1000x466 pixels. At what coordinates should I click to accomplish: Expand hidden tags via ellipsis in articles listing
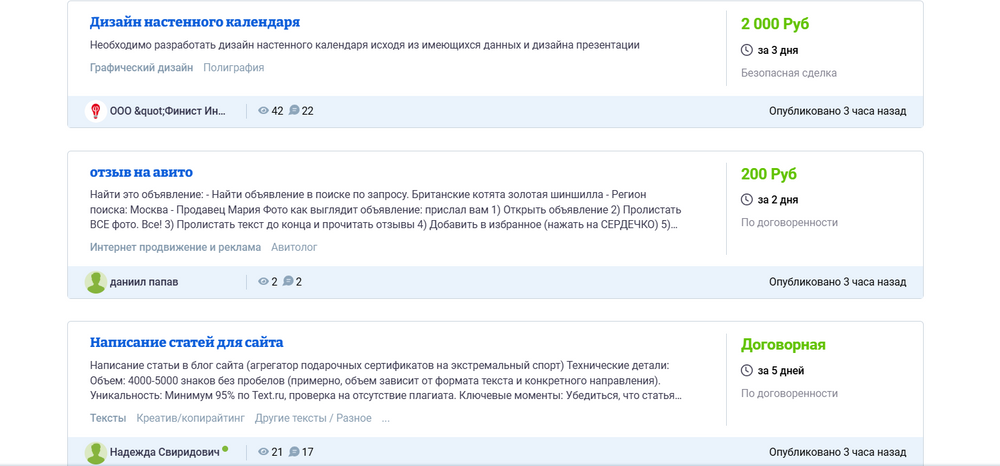(x=386, y=418)
